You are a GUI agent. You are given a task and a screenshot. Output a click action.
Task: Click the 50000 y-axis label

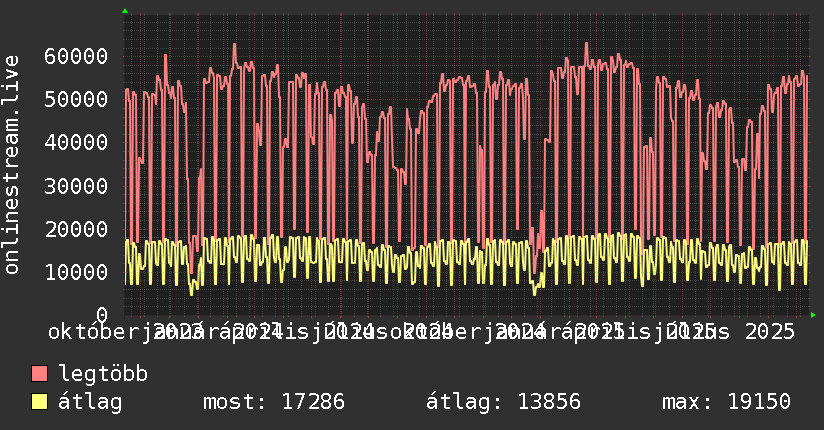click(76, 99)
